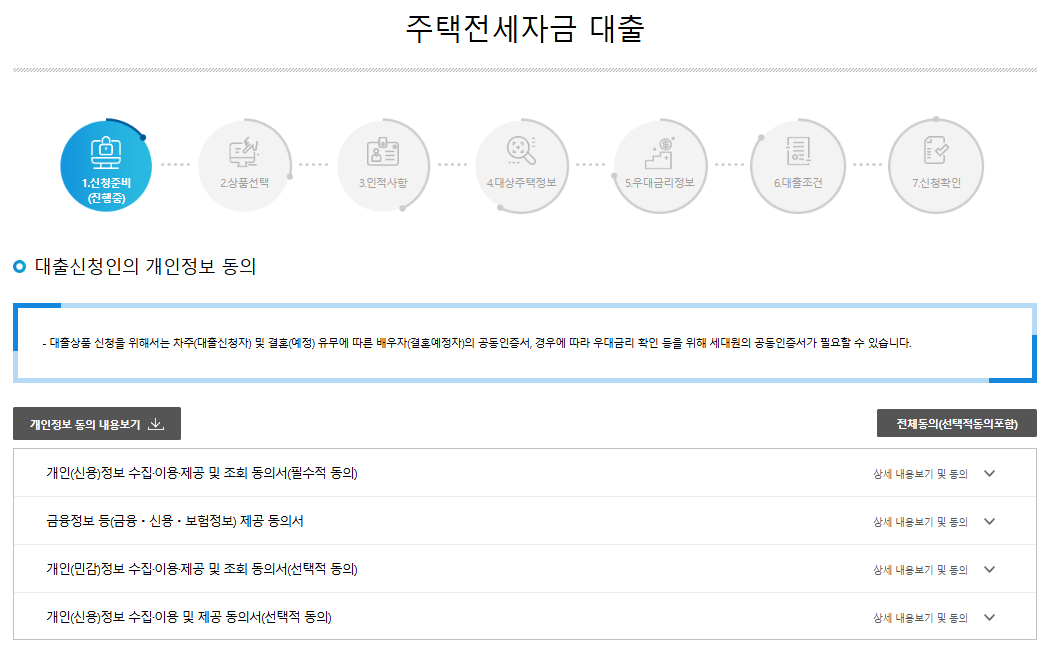Expand the last 개인(신용)정보 선택적 동의 section

[x=990, y=615]
